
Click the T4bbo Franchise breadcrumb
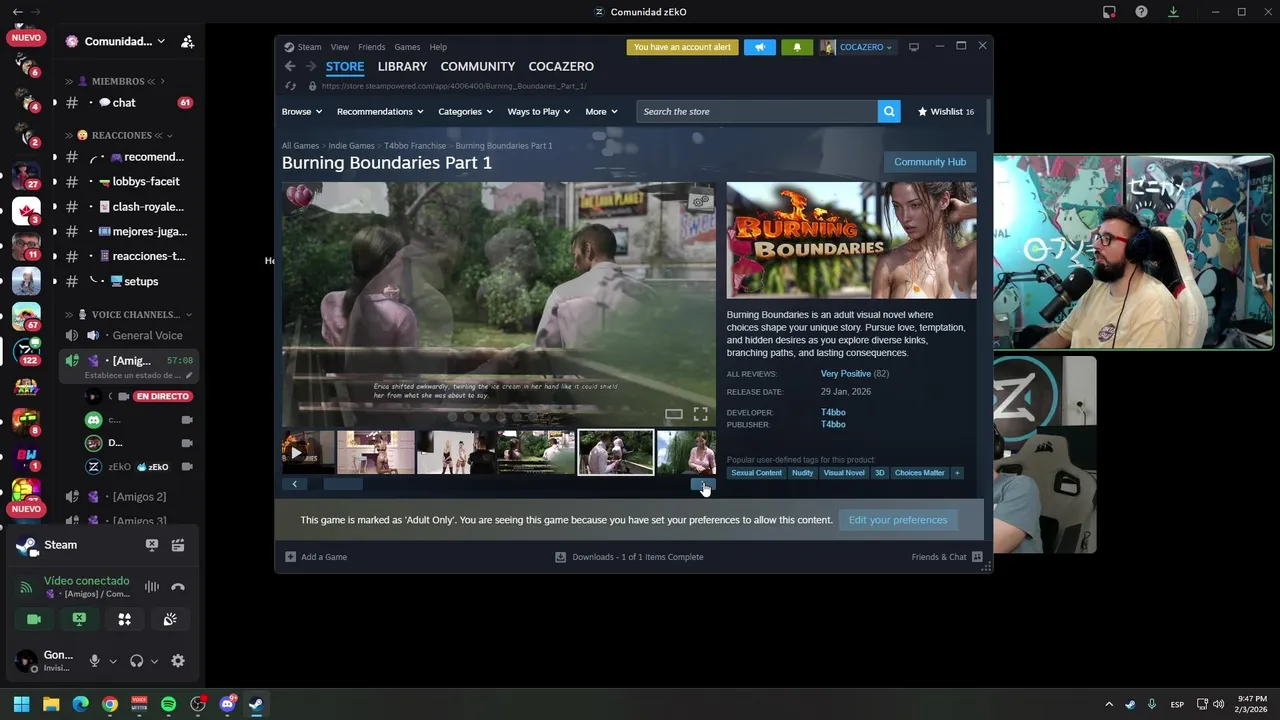click(x=415, y=146)
